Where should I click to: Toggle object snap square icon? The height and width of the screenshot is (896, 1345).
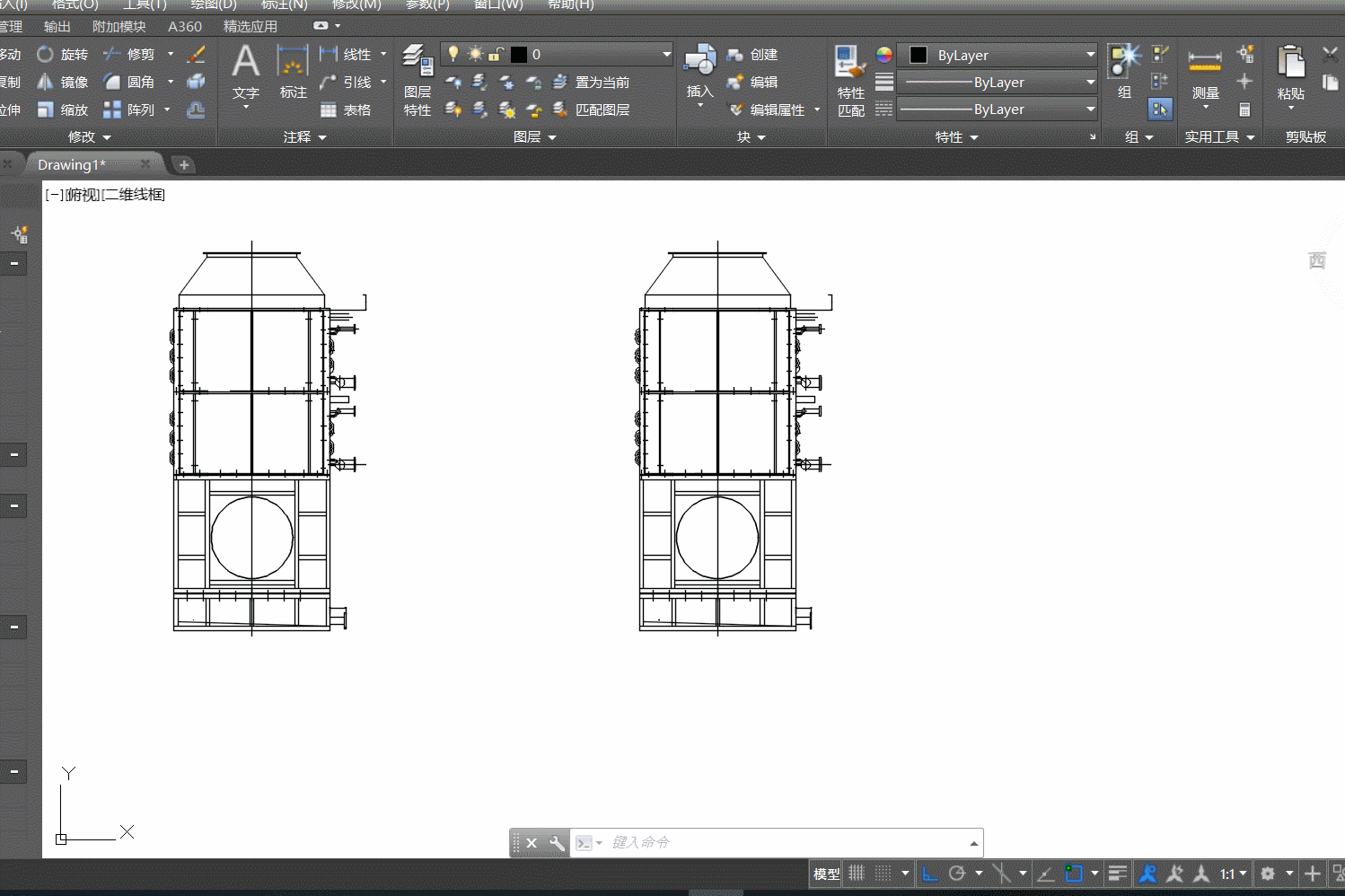[x=1074, y=874]
